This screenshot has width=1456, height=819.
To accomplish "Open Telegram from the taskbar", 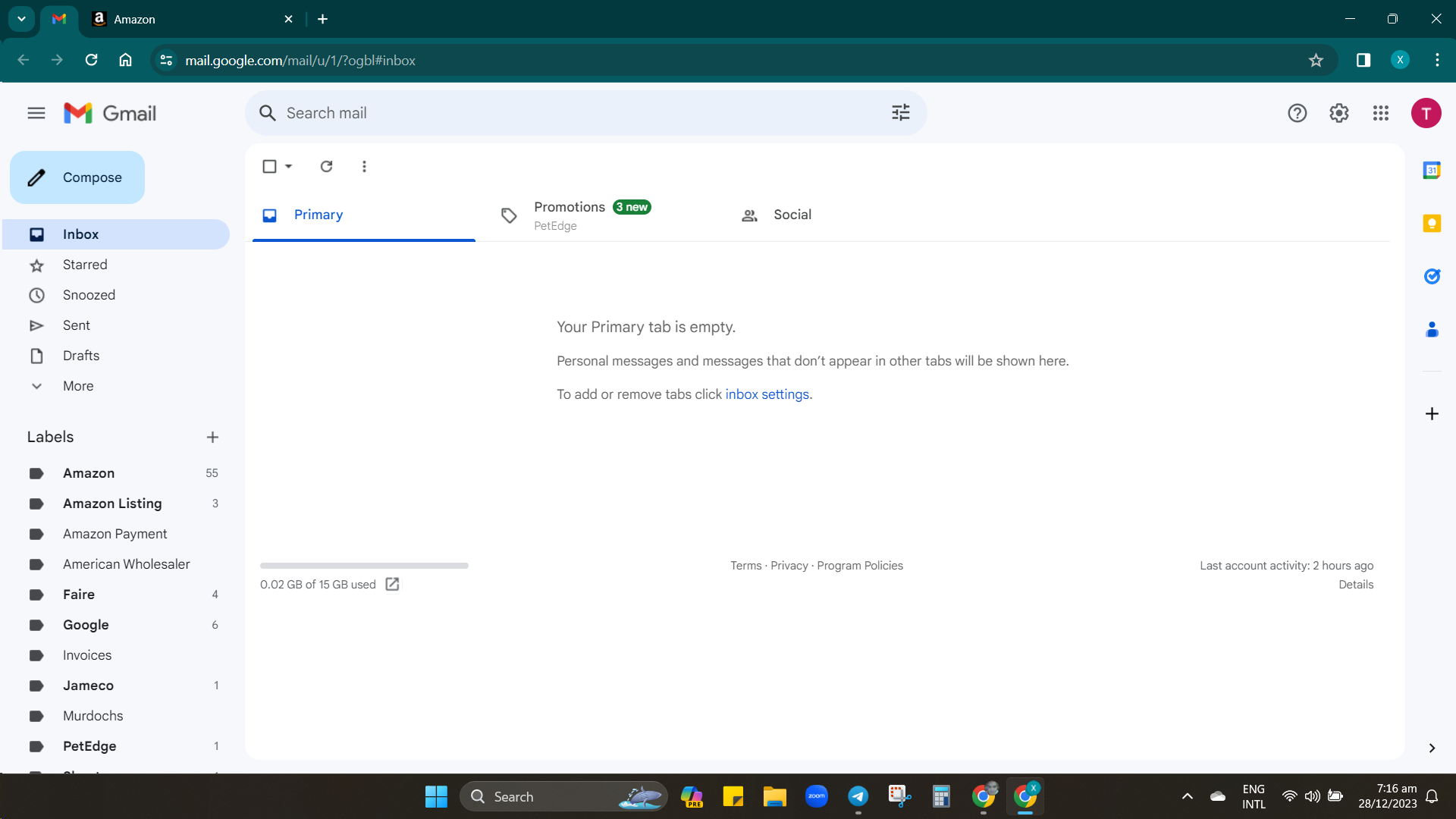I will [858, 796].
